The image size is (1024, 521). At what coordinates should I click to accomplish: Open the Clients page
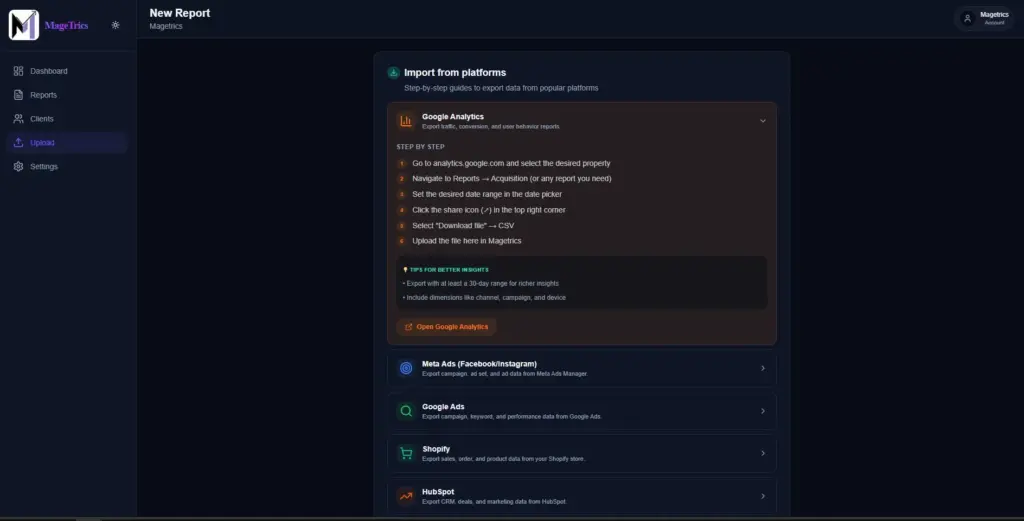[42, 119]
